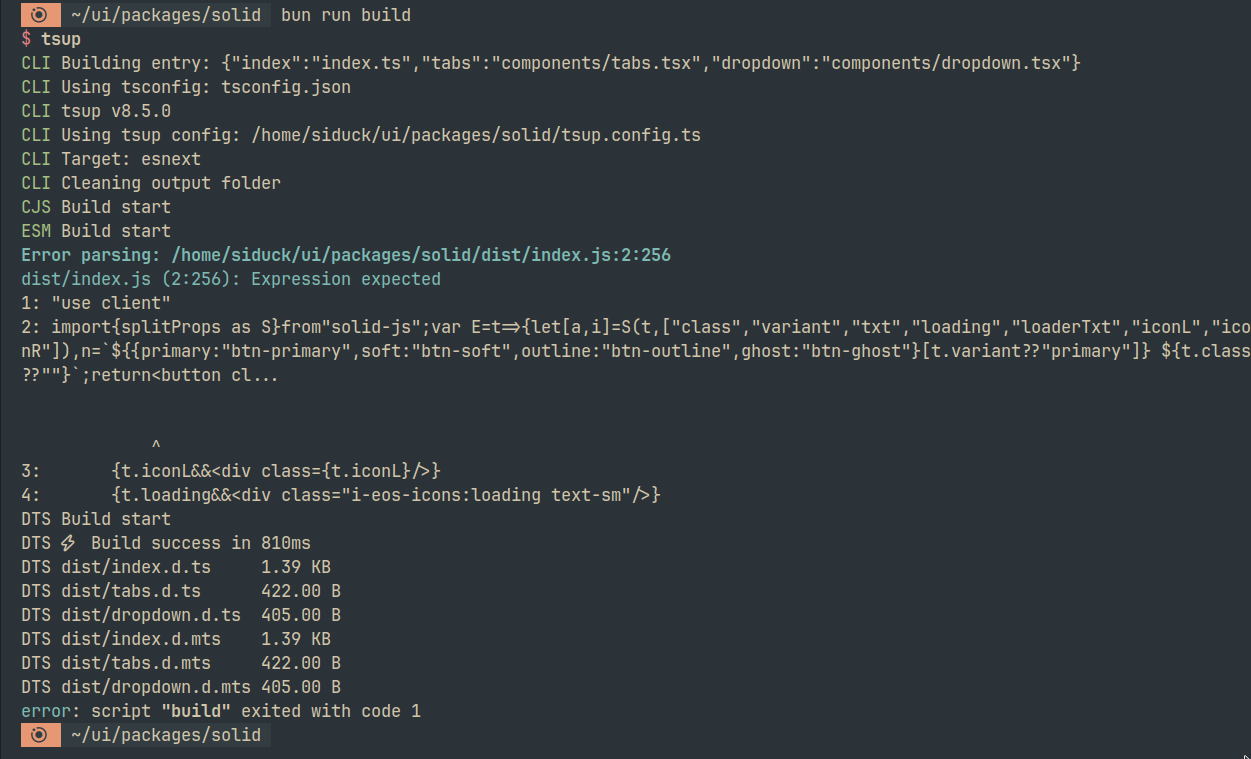Click the 'Expression expected' error message

click(x=346, y=279)
